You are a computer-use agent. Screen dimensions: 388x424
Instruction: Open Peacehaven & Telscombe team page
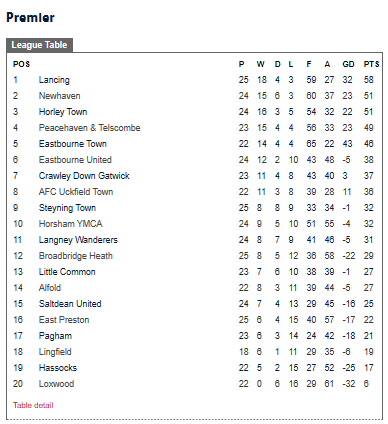click(89, 128)
